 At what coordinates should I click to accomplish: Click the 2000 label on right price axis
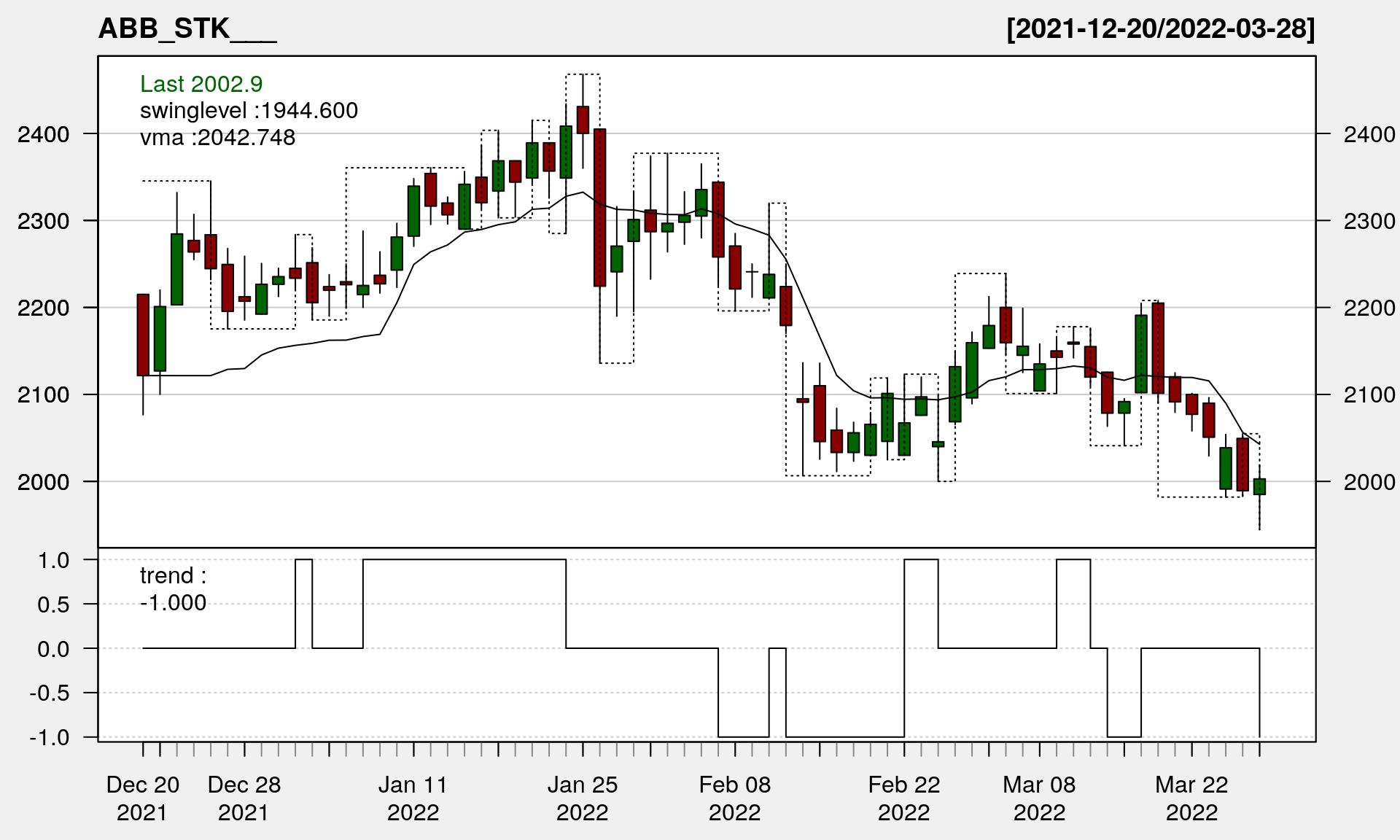click(x=1369, y=482)
